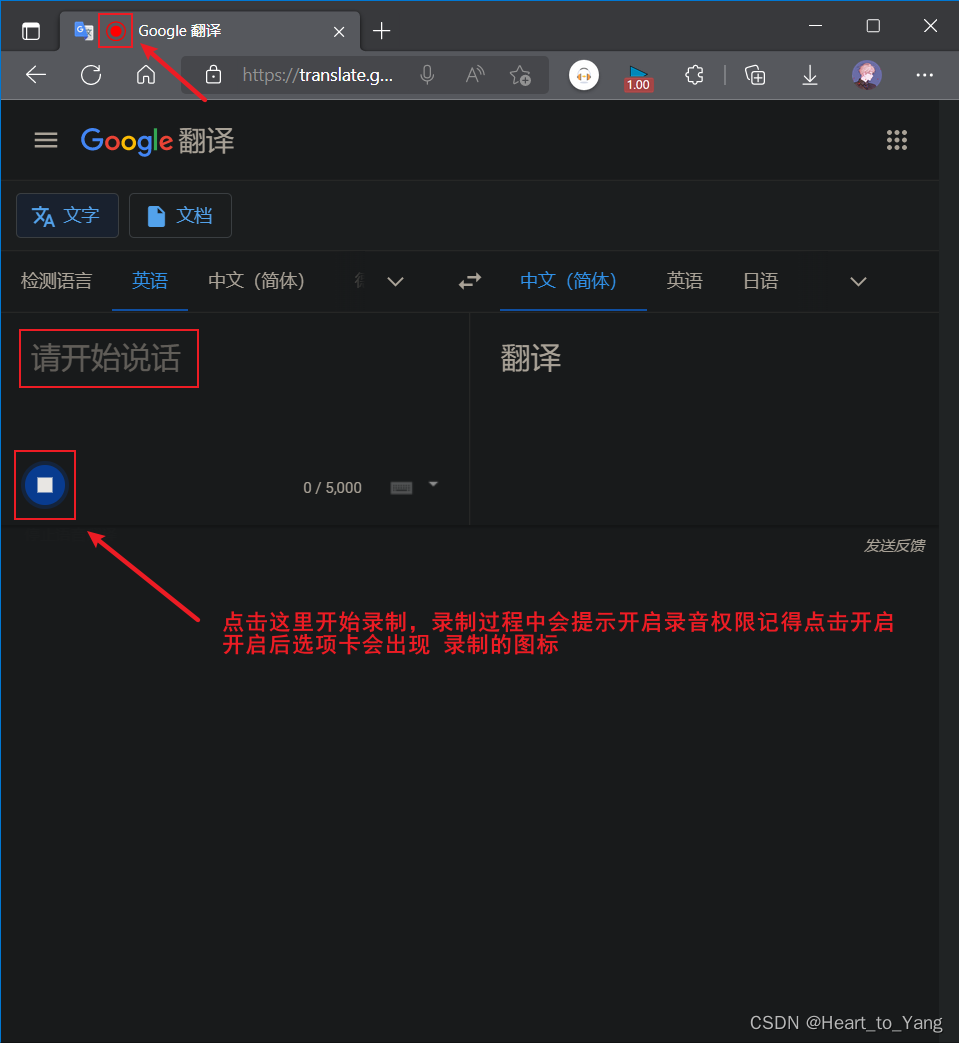Screen dimensions: 959x1043
Task: Expand the input tools dropdown arrow beside the keyboard
Action: (434, 484)
